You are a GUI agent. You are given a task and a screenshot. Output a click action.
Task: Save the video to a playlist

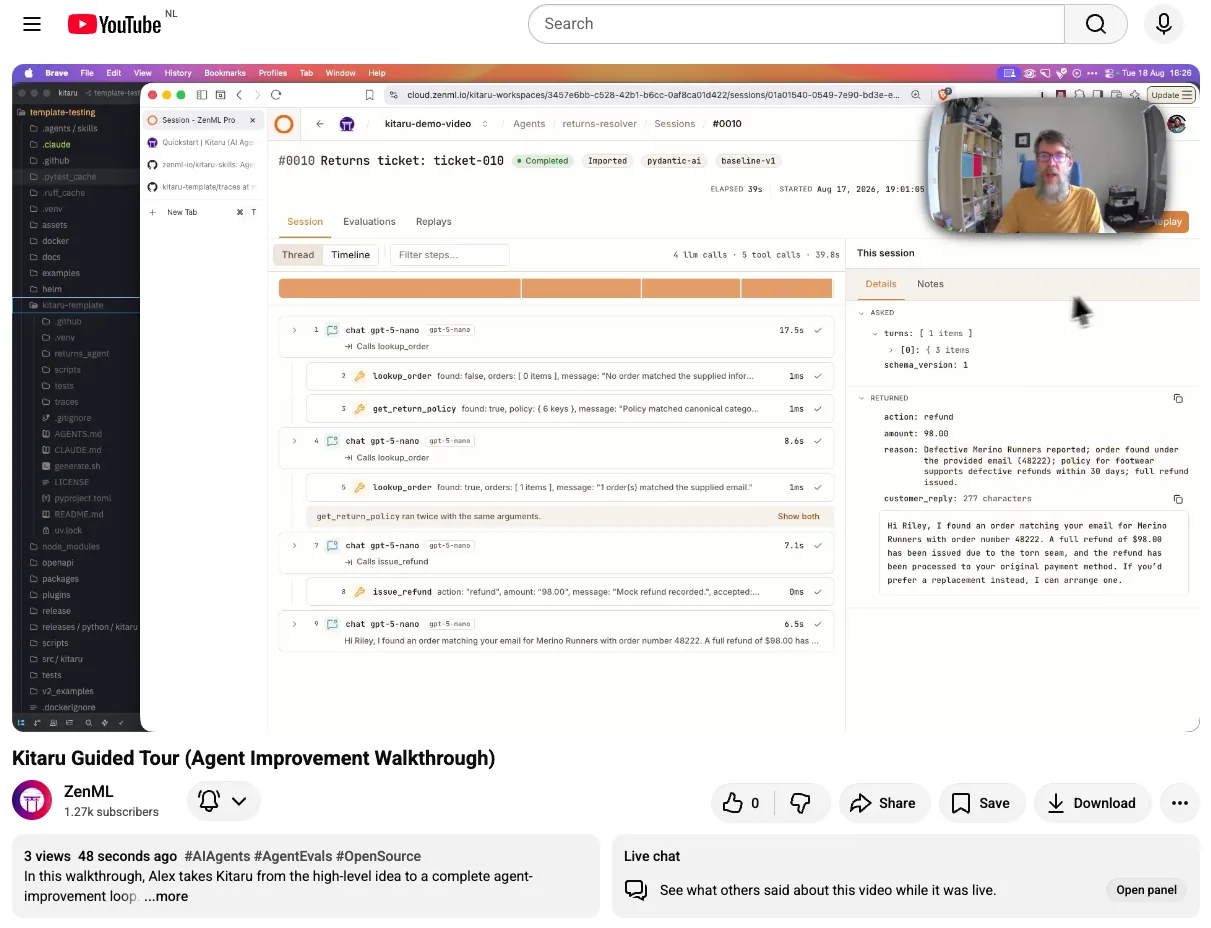coord(980,802)
